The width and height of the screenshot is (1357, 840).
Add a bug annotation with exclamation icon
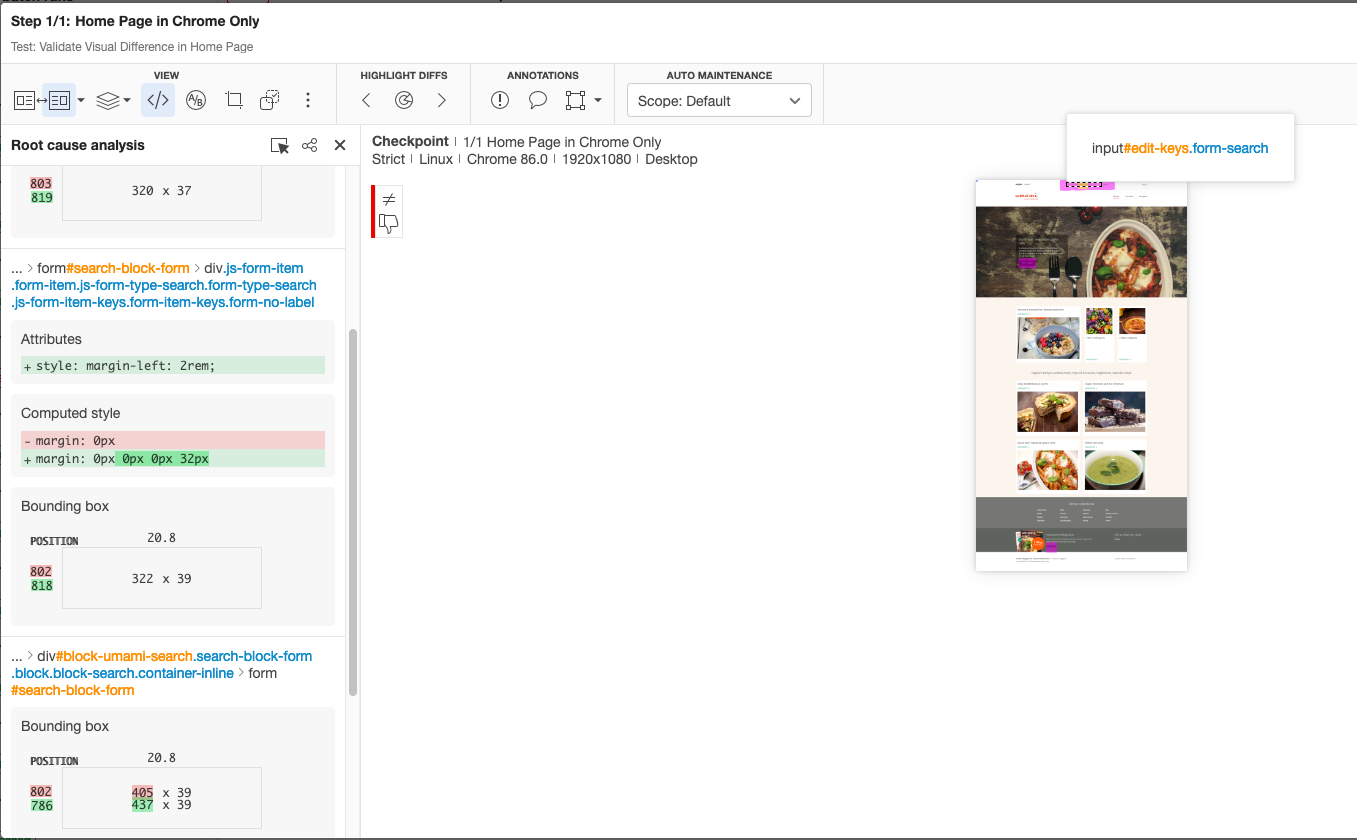500,100
